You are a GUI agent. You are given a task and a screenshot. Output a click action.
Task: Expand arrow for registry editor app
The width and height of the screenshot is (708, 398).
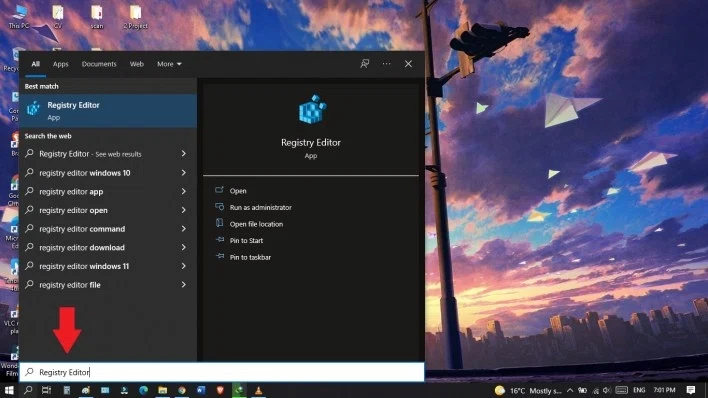click(x=184, y=192)
